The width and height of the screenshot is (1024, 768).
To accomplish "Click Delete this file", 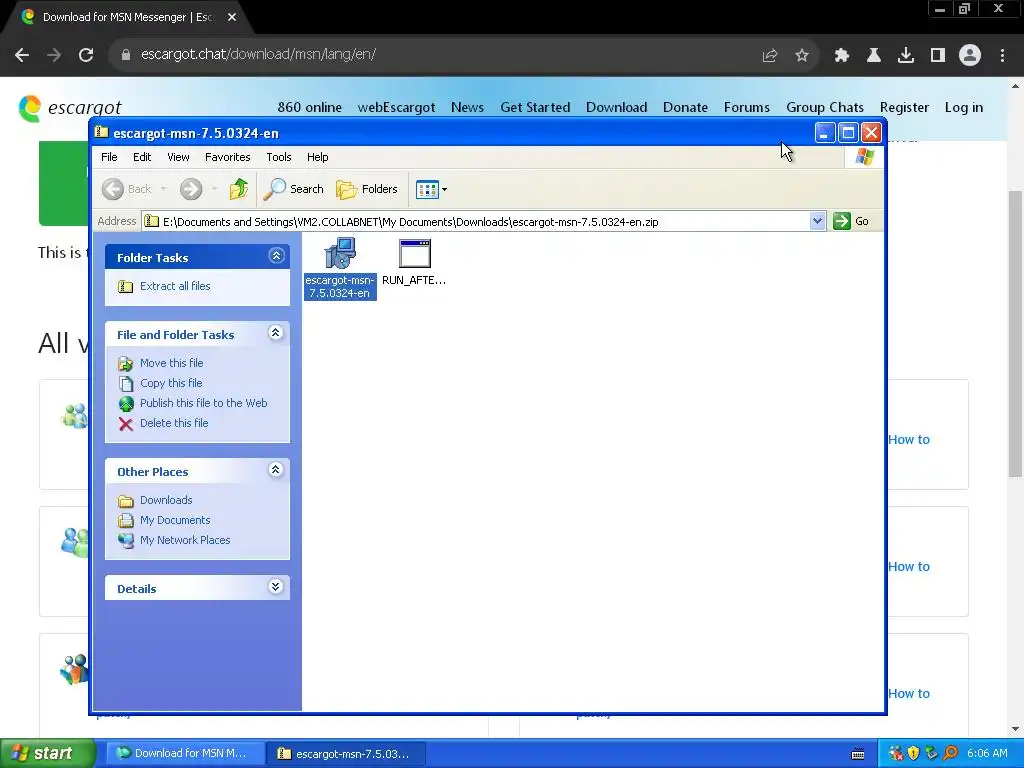I will pyautogui.click(x=174, y=423).
